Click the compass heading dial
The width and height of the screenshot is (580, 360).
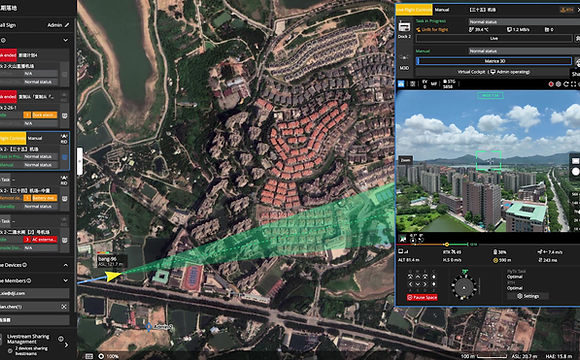463,287
